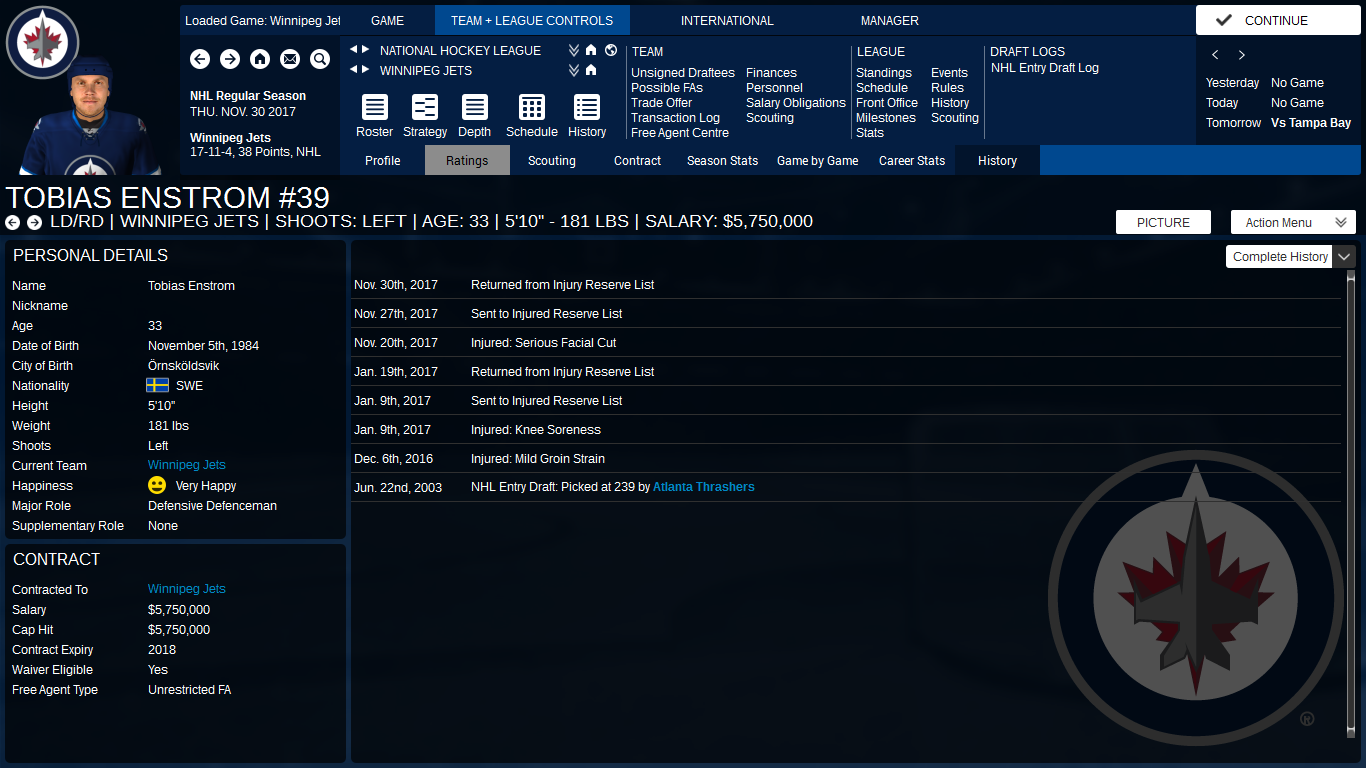
Task: Open the team History list icon
Action: (587, 108)
